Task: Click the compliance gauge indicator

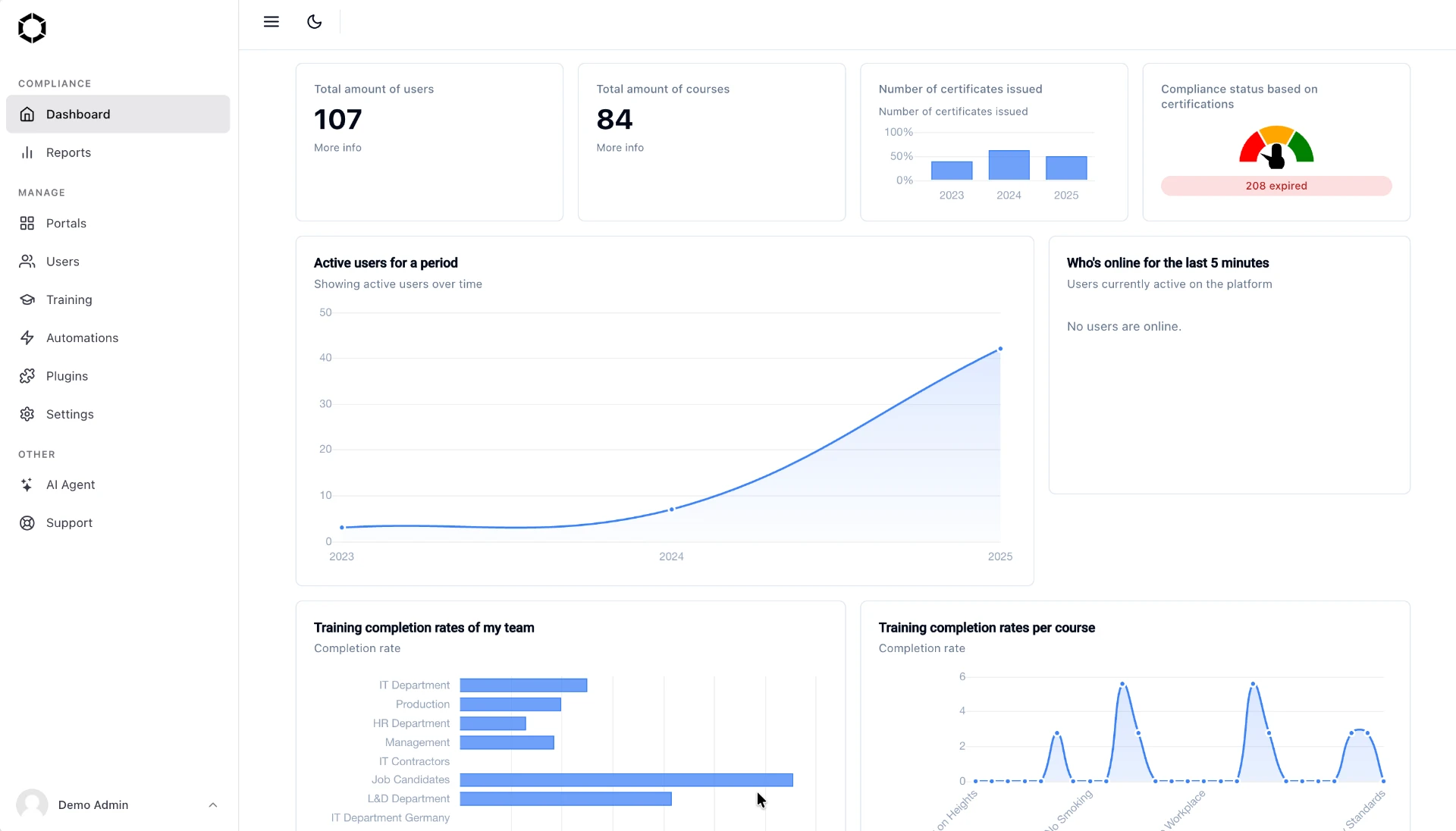Action: (x=1276, y=147)
